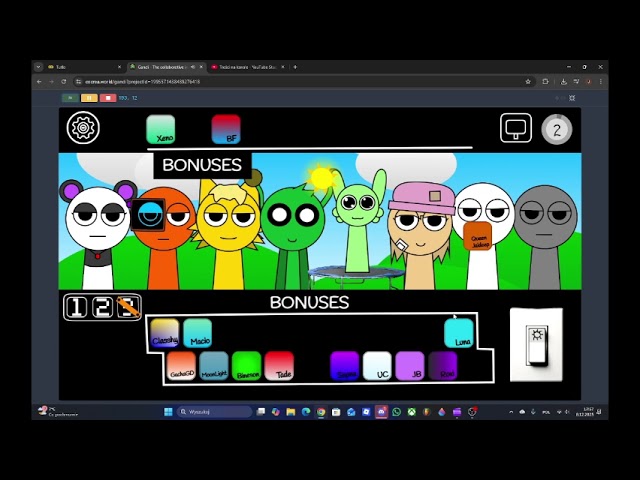Click the green flag start button
The height and width of the screenshot is (480, 640).
tap(70, 98)
